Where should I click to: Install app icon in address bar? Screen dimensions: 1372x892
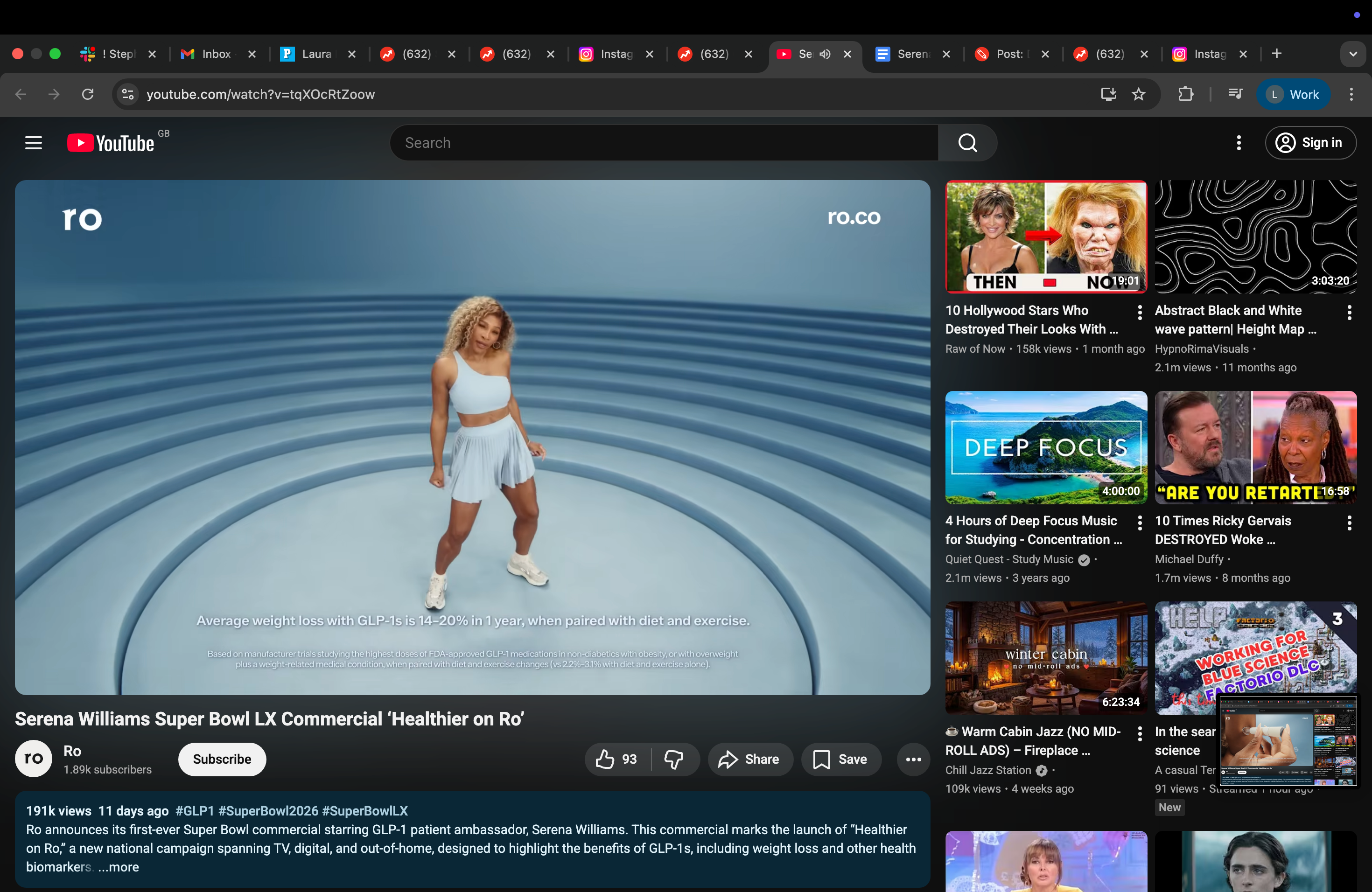1108,94
